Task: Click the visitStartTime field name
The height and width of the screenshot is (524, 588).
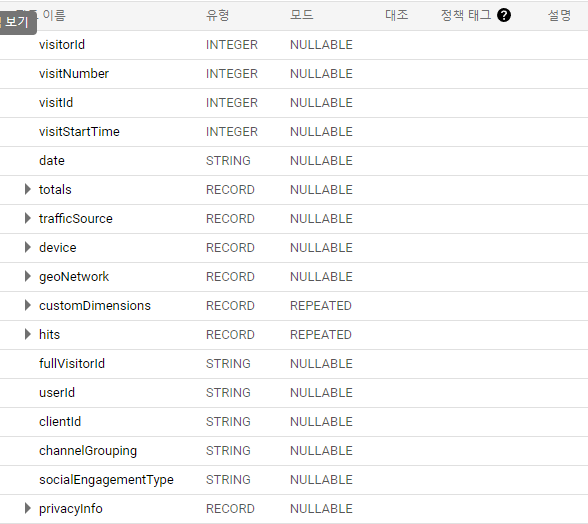Action: click(79, 132)
